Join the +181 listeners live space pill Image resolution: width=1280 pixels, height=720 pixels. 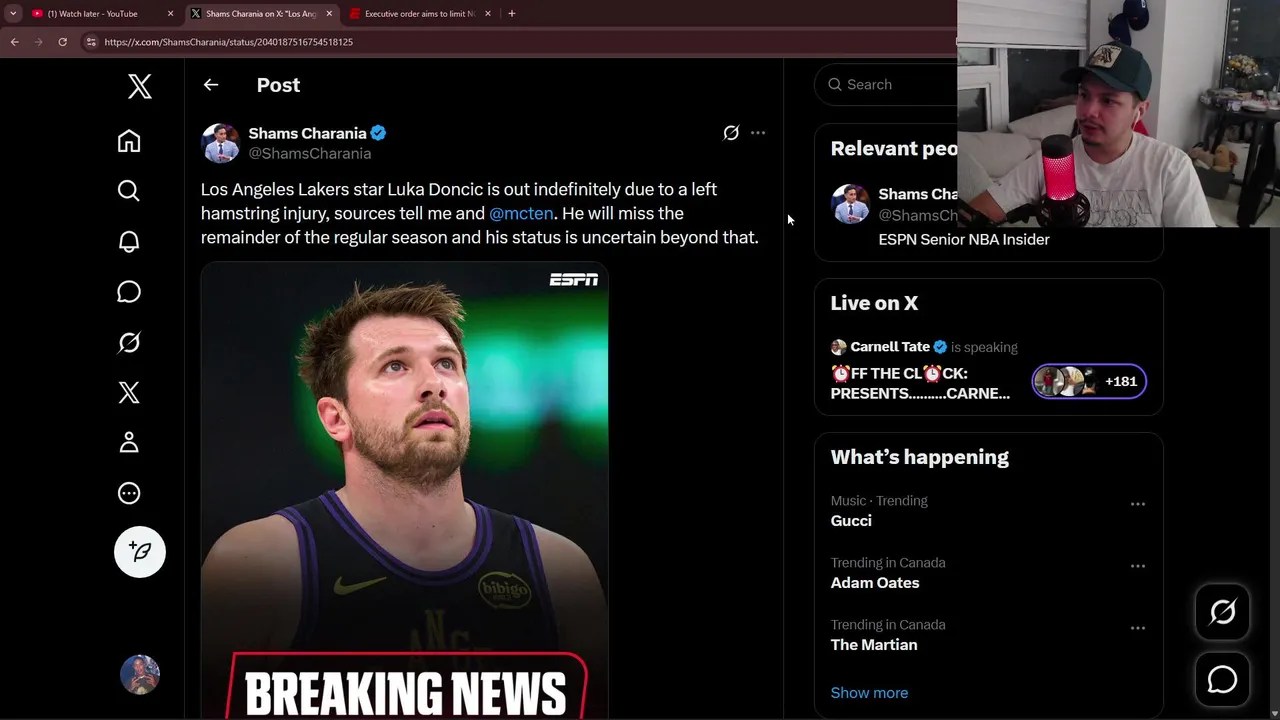[x=1089, y=381]
